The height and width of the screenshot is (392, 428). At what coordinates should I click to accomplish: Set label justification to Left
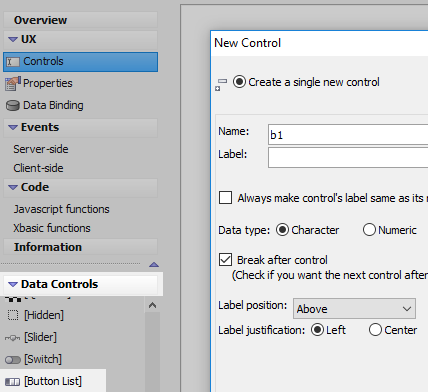click(x=317, y=330)
